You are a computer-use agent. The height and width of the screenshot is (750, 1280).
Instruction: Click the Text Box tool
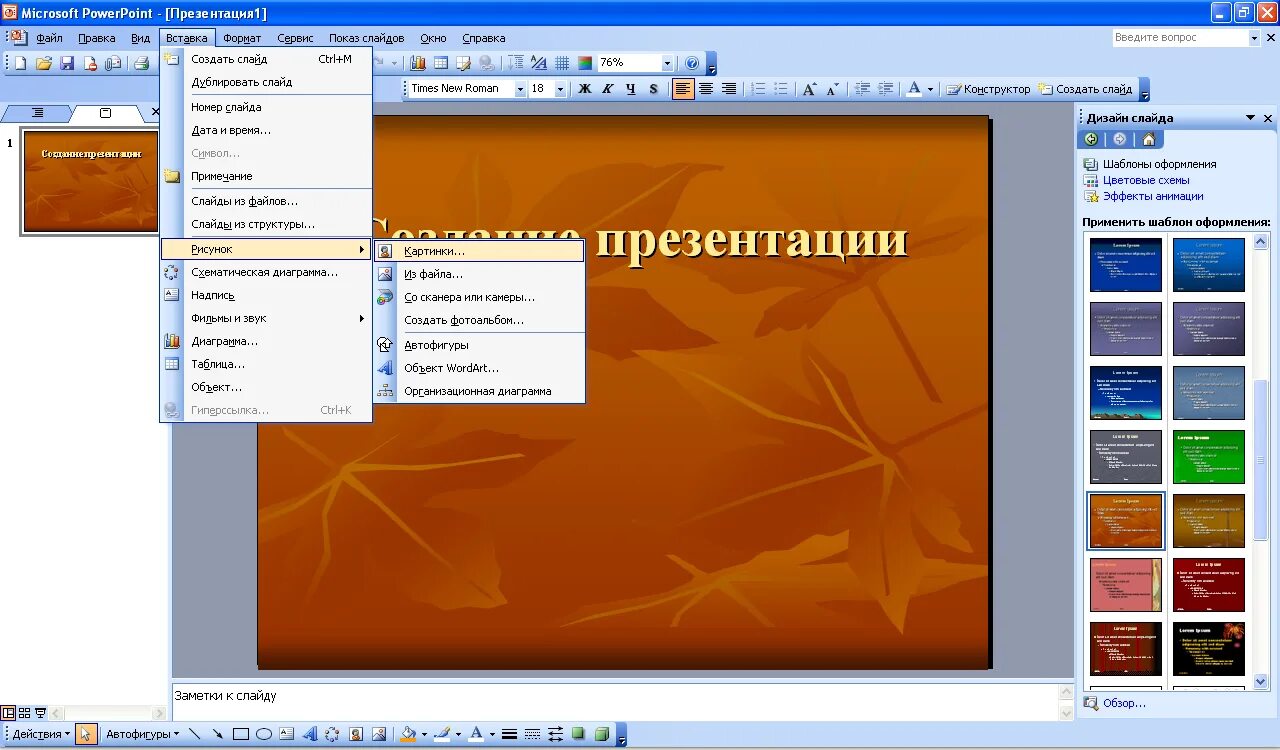[x=284, y=733]
